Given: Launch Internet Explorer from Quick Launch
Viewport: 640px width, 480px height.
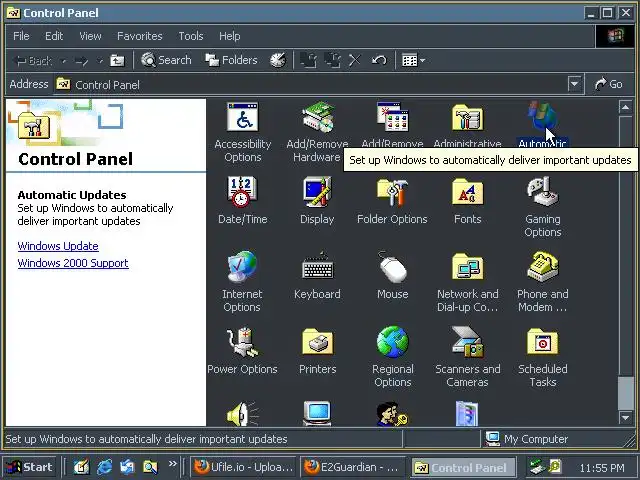Looking at the screenshot, I should pos(104,467).
